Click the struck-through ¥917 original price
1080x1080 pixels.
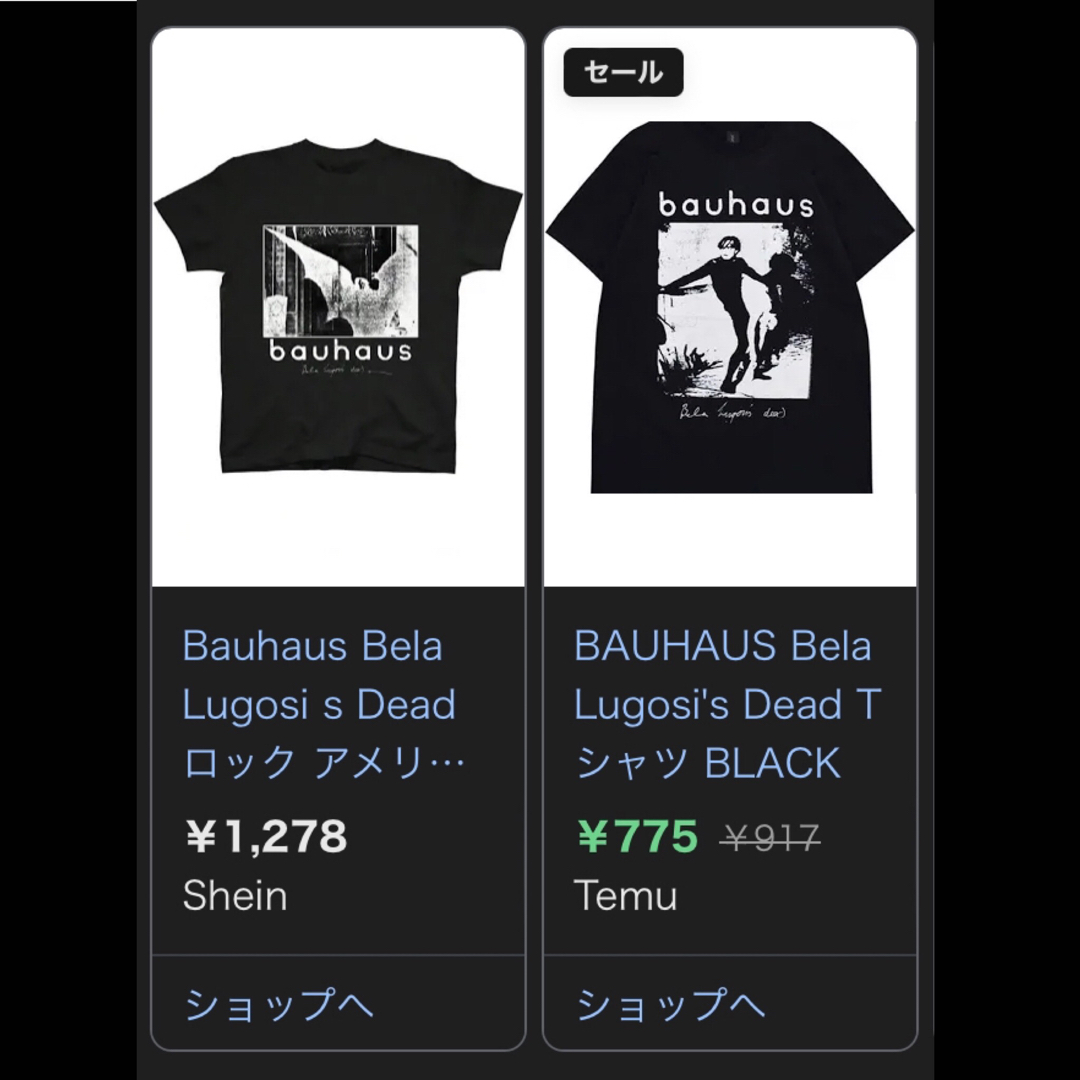coord(770,838)
